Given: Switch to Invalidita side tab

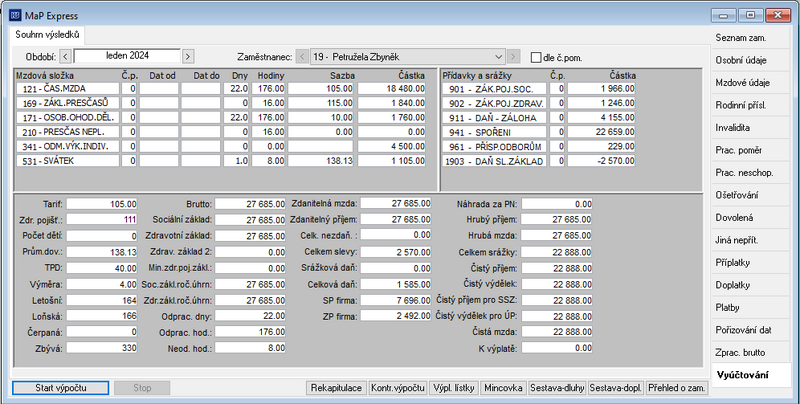Looking at the screenshot, I should (751, 128).
